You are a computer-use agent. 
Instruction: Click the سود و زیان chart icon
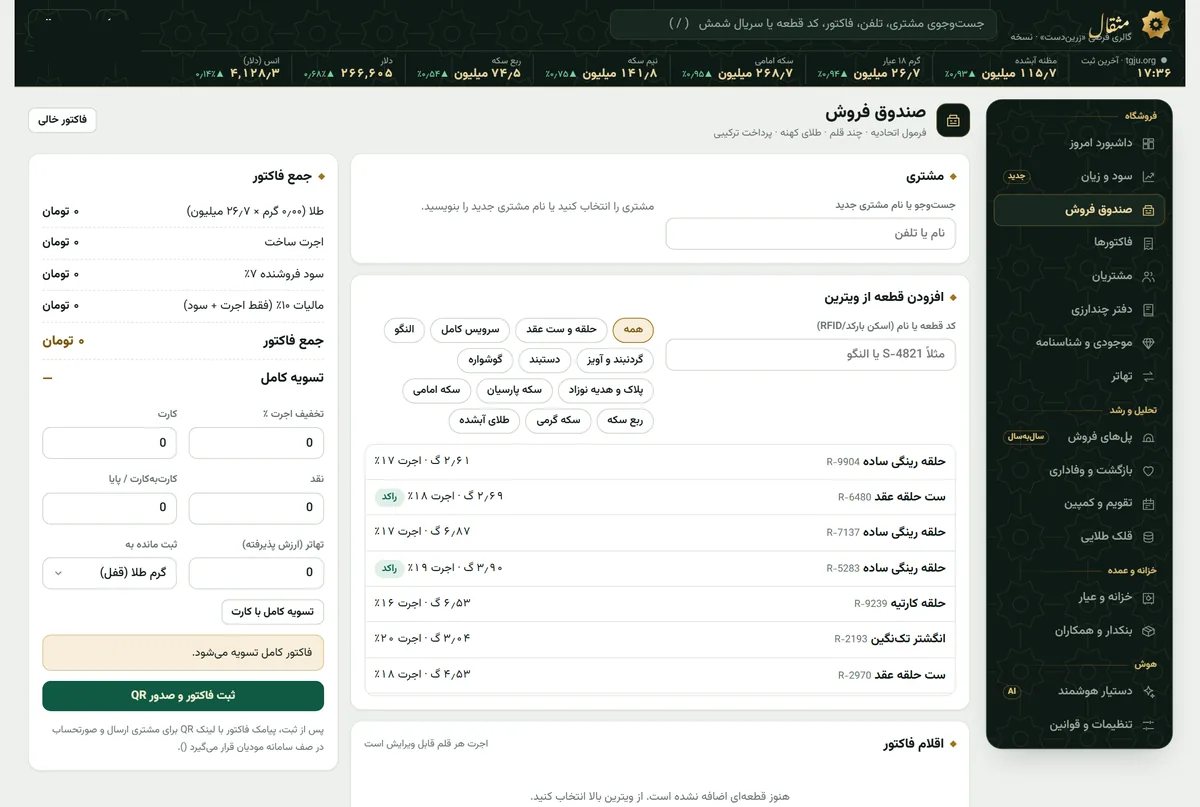(x=1148, y=177)
